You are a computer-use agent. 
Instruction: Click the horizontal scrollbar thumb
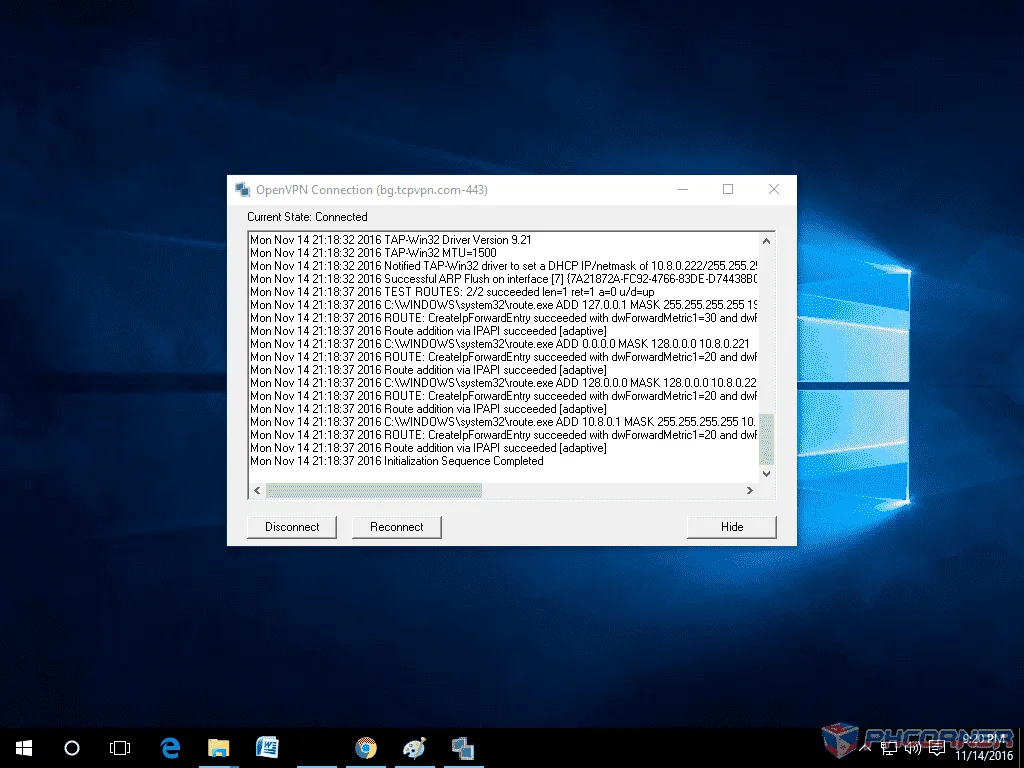[x=374, y=490]
